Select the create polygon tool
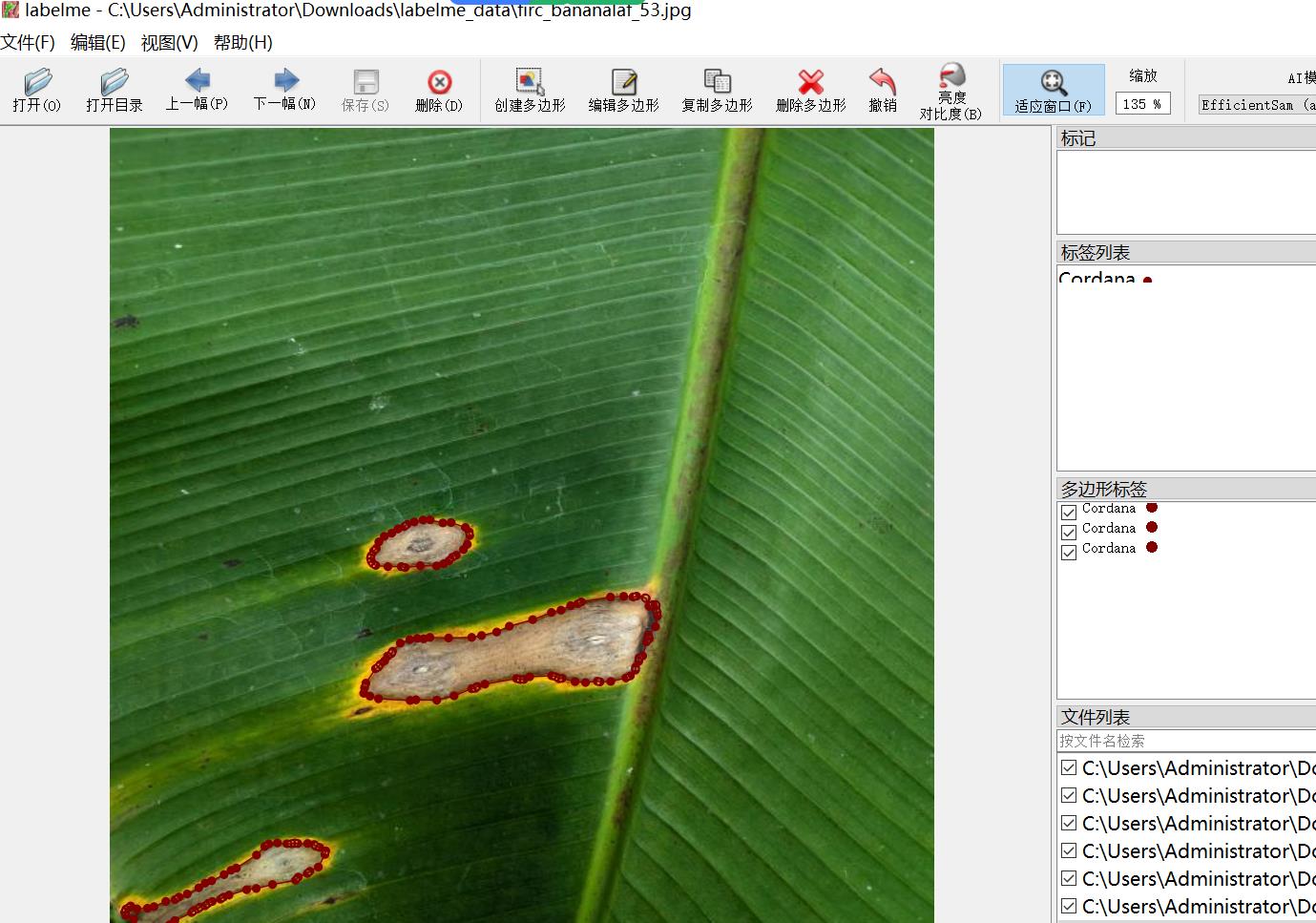Screen dimensions: 1316x923 click(530, 91)
